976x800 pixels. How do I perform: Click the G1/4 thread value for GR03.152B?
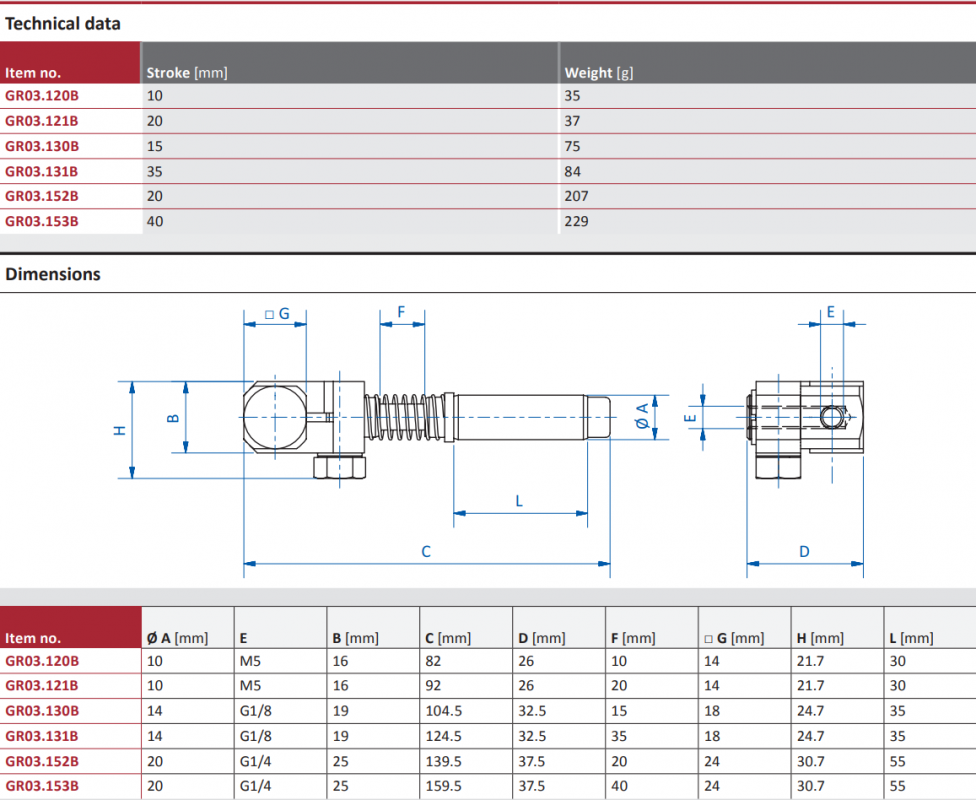click(x=256, y=761)
